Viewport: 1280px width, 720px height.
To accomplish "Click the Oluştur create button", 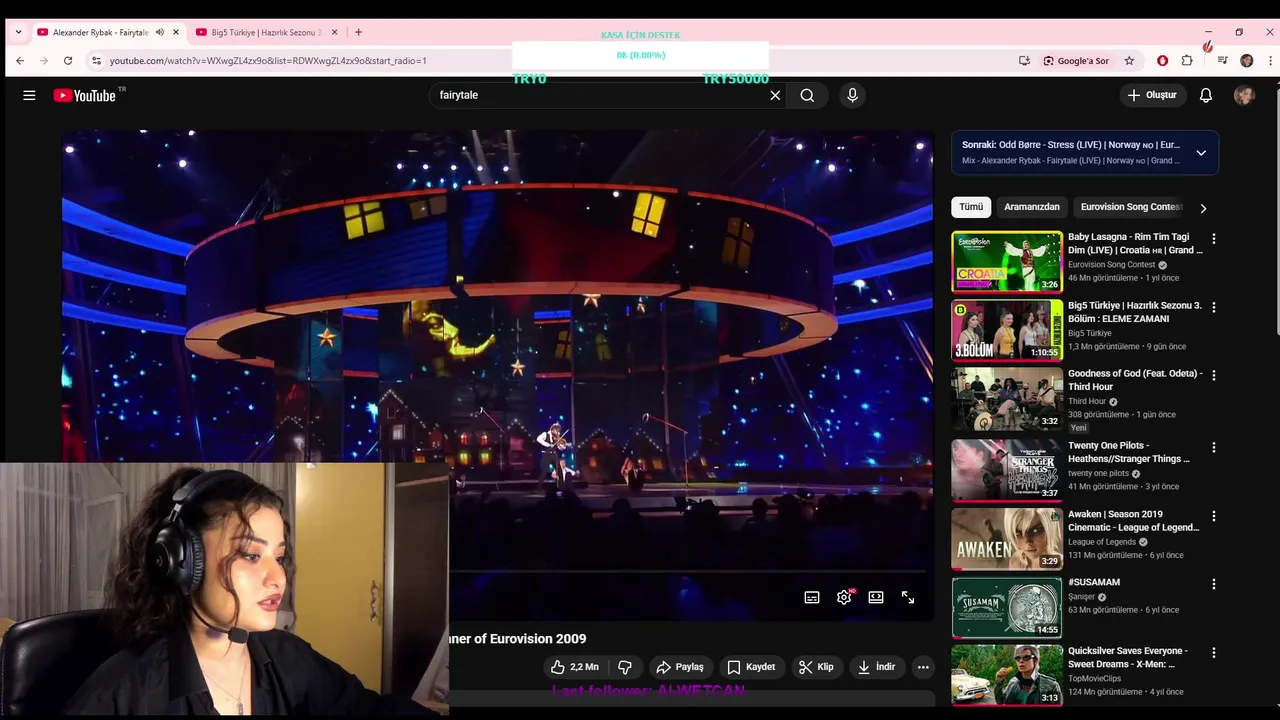I will [1152, 95].
